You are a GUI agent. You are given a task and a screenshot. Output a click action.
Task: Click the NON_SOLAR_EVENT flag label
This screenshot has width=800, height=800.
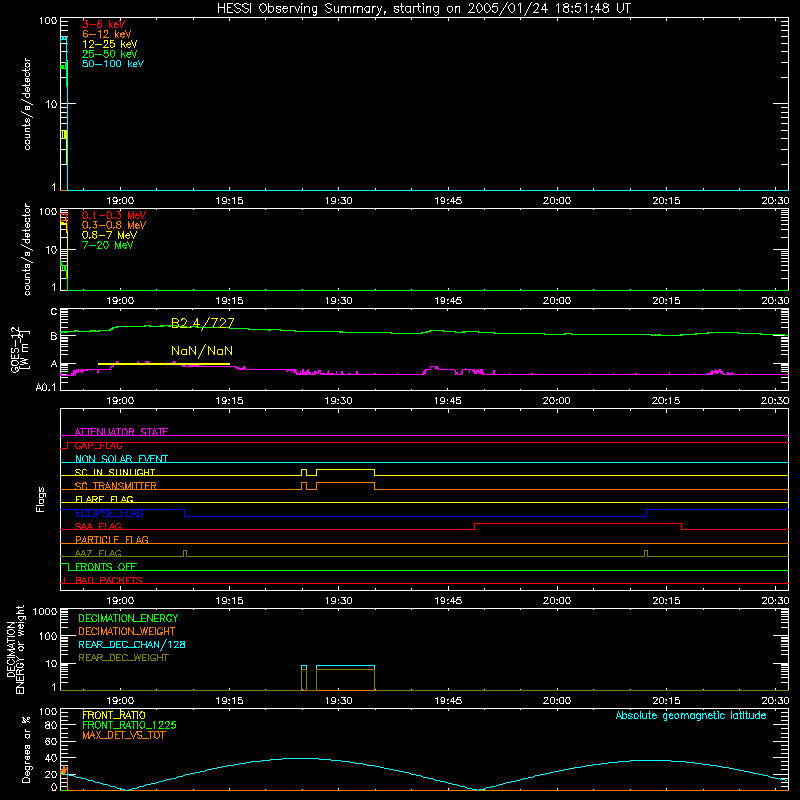tap(121, 459)
